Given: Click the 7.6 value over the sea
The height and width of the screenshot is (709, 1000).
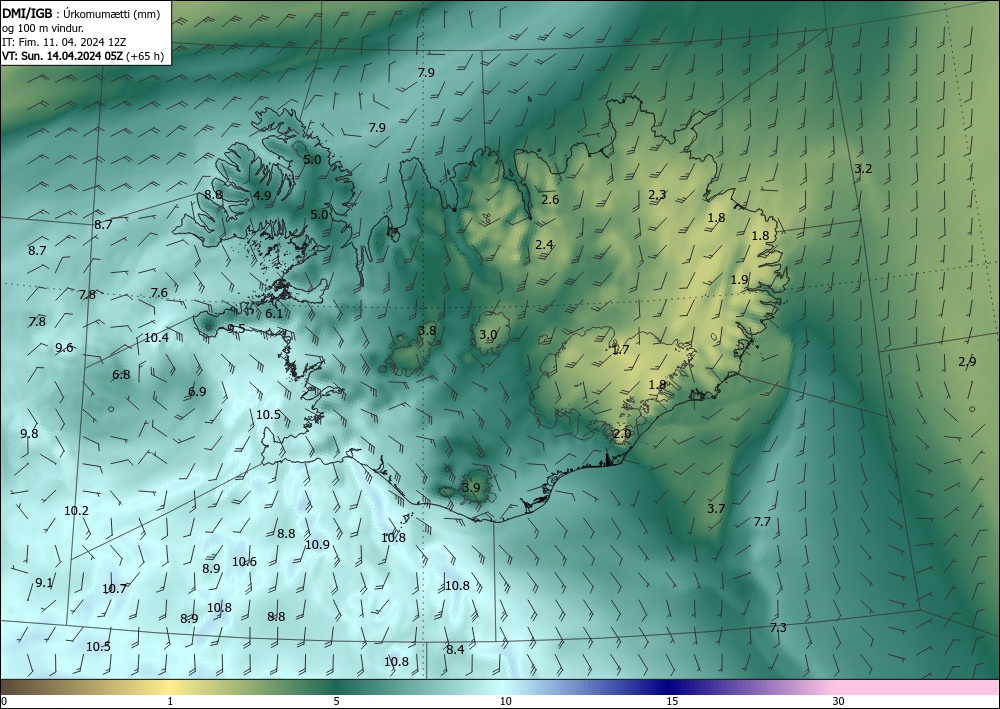Looking at the screenshot, I should 159,293.
